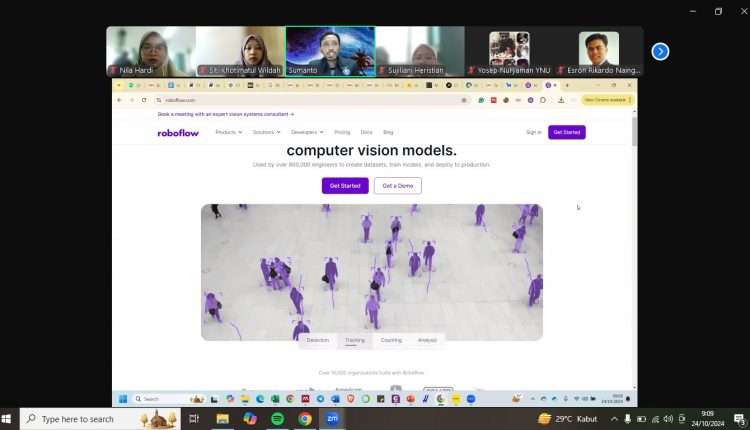Open Spotify from the taskbar
The width and height of the screenshot is (750, 430).
(x=277, y=419)
